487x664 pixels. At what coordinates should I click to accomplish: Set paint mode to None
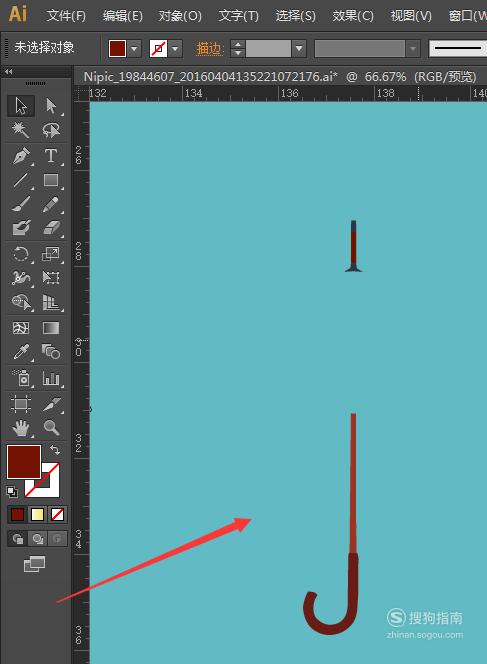point(57,514)
